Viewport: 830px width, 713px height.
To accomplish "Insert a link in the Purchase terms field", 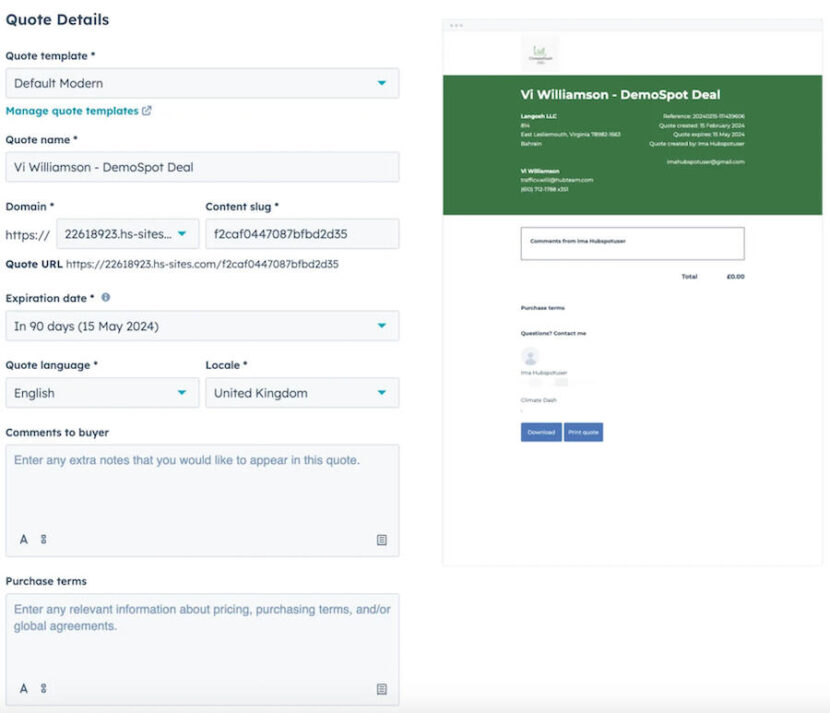I will click(x=44, y=688).
